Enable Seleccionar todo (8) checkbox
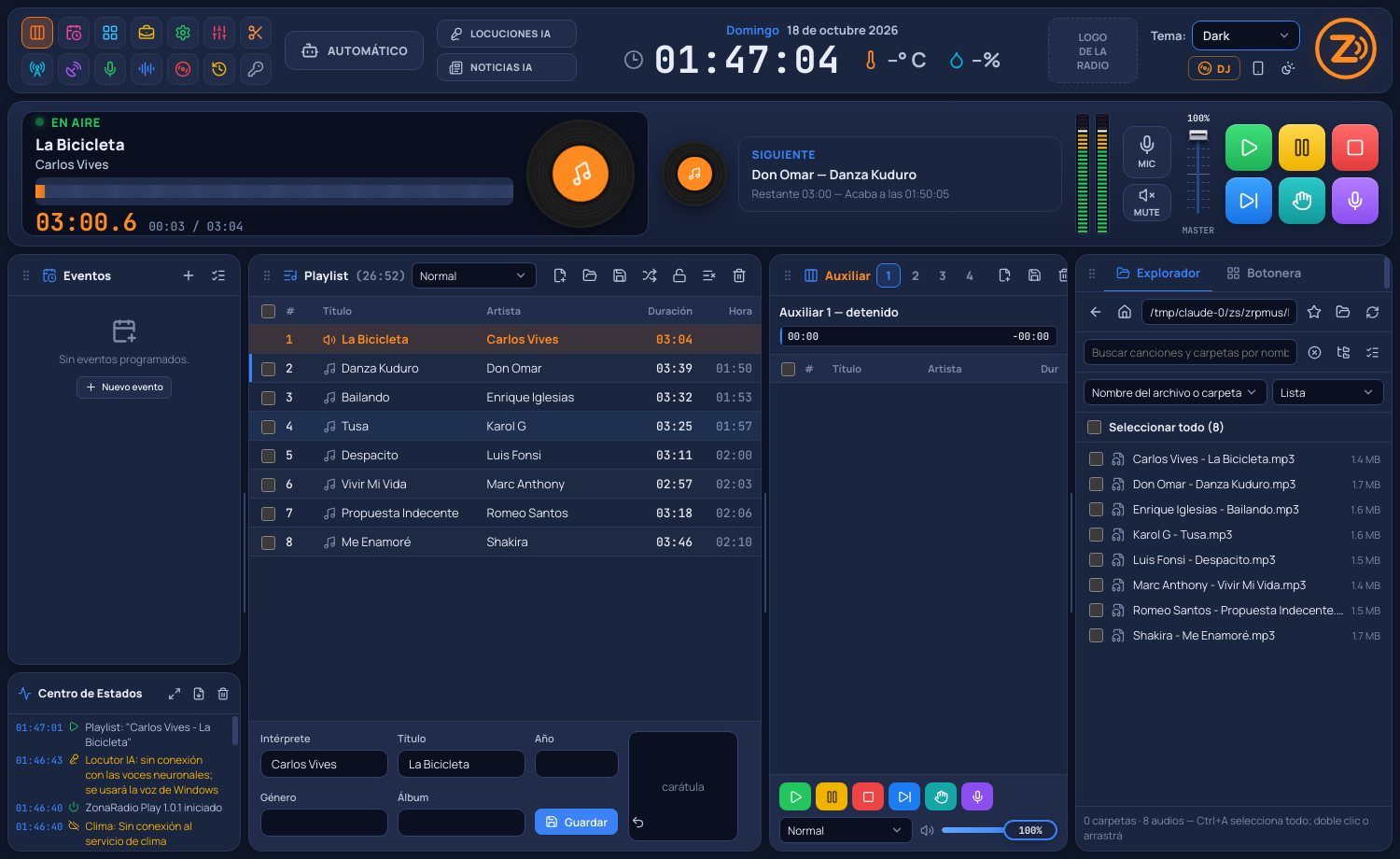1400x859 pixels. (x=1094, y=427)
